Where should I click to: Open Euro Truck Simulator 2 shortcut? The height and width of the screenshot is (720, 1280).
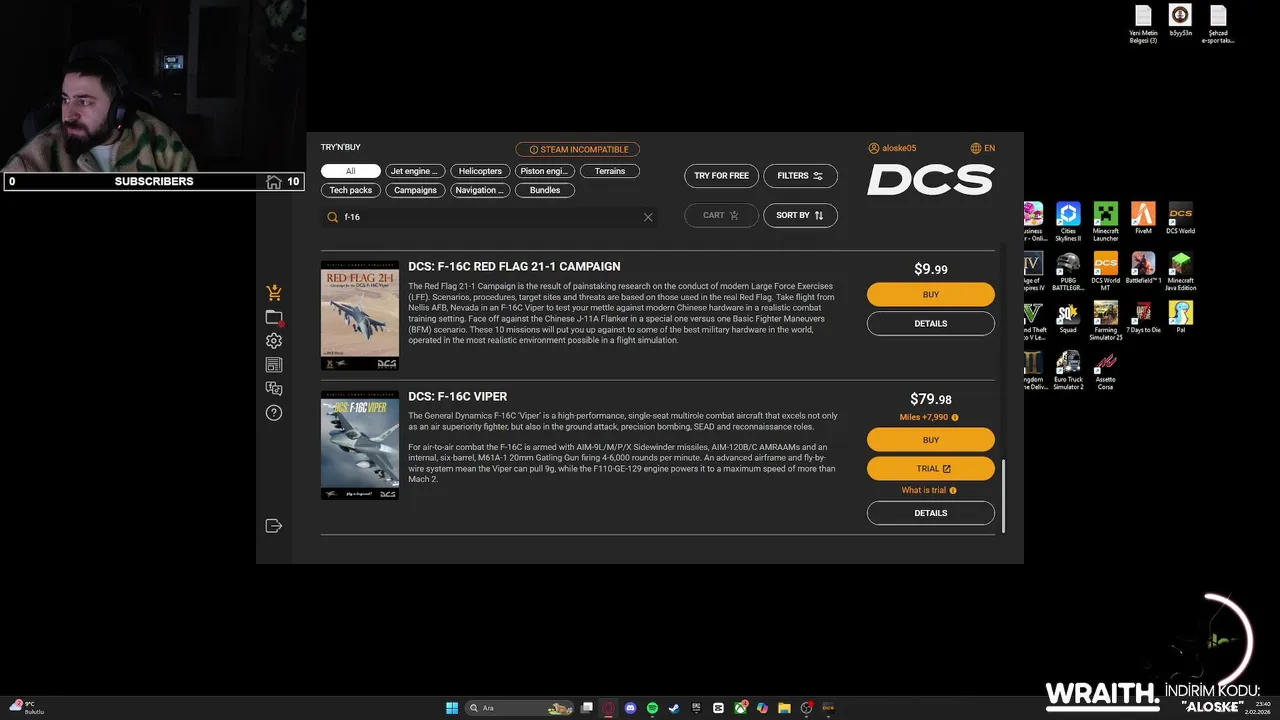click(x=1068, y=370)
